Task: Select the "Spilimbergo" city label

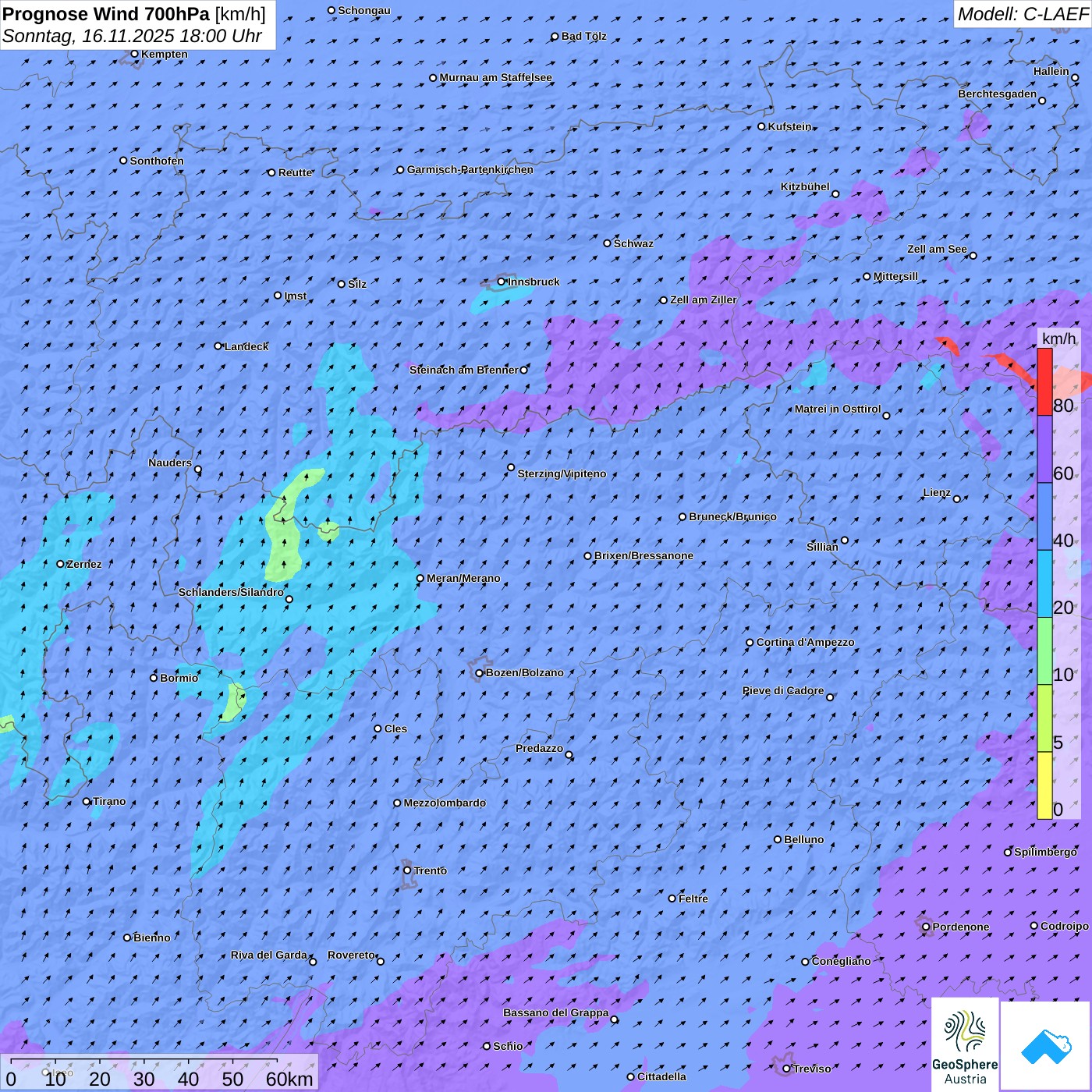Action: tap(1045, 852)
